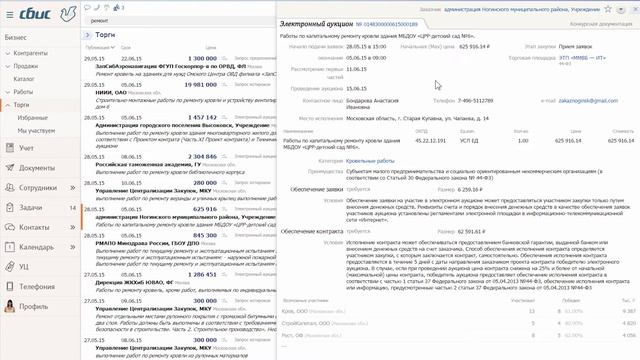
Task: Expand the Календарь double-chevron submenu
Action: tap(73, 247)
